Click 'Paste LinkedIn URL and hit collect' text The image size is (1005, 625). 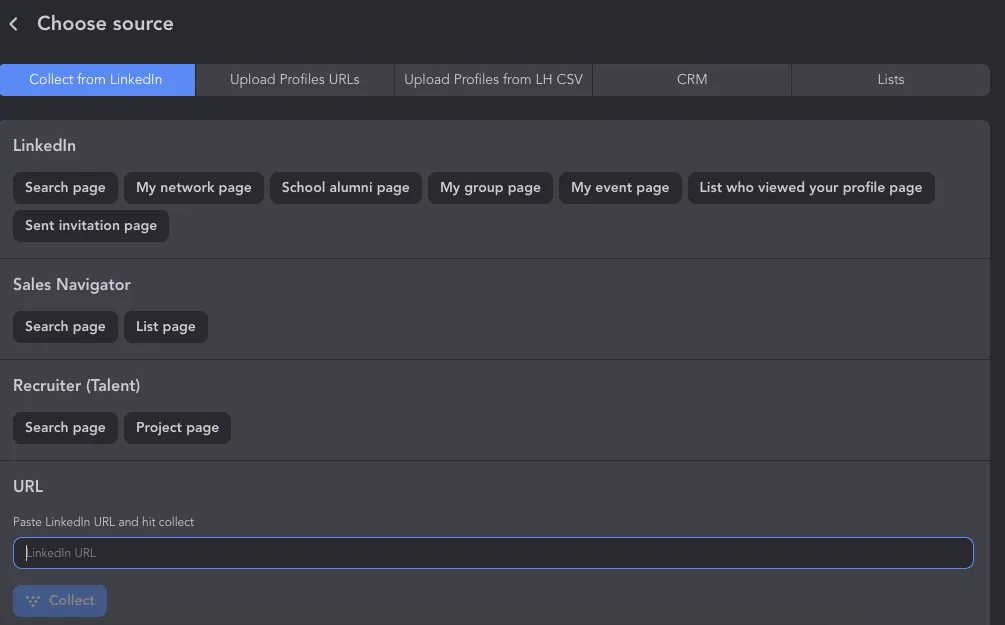(103, 522)
